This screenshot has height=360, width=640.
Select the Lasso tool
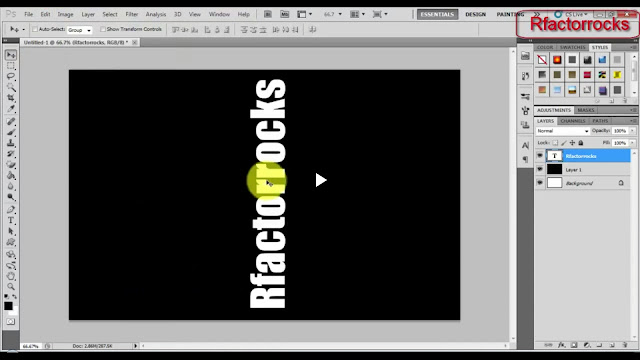[x=11, y=76]
